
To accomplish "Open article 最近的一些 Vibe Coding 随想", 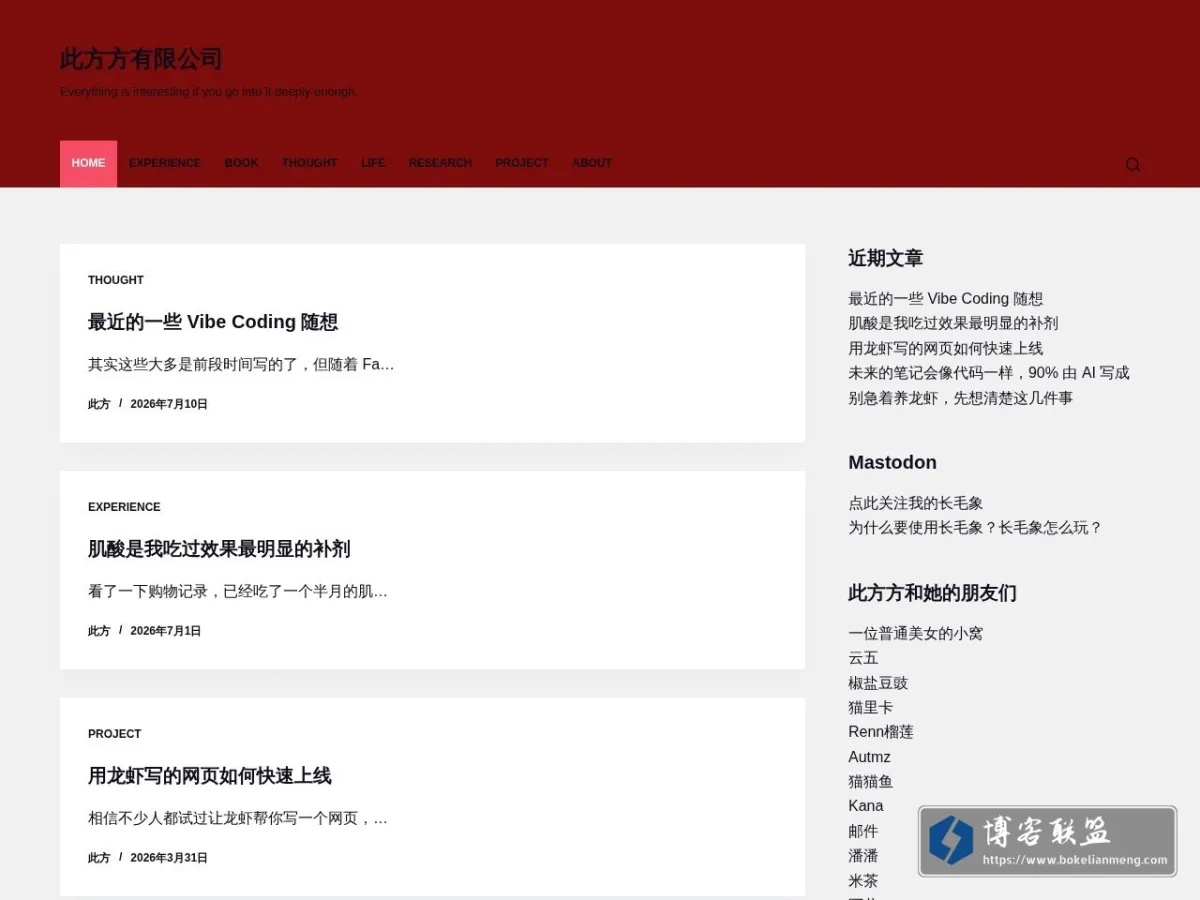I will tap(213, 322).
